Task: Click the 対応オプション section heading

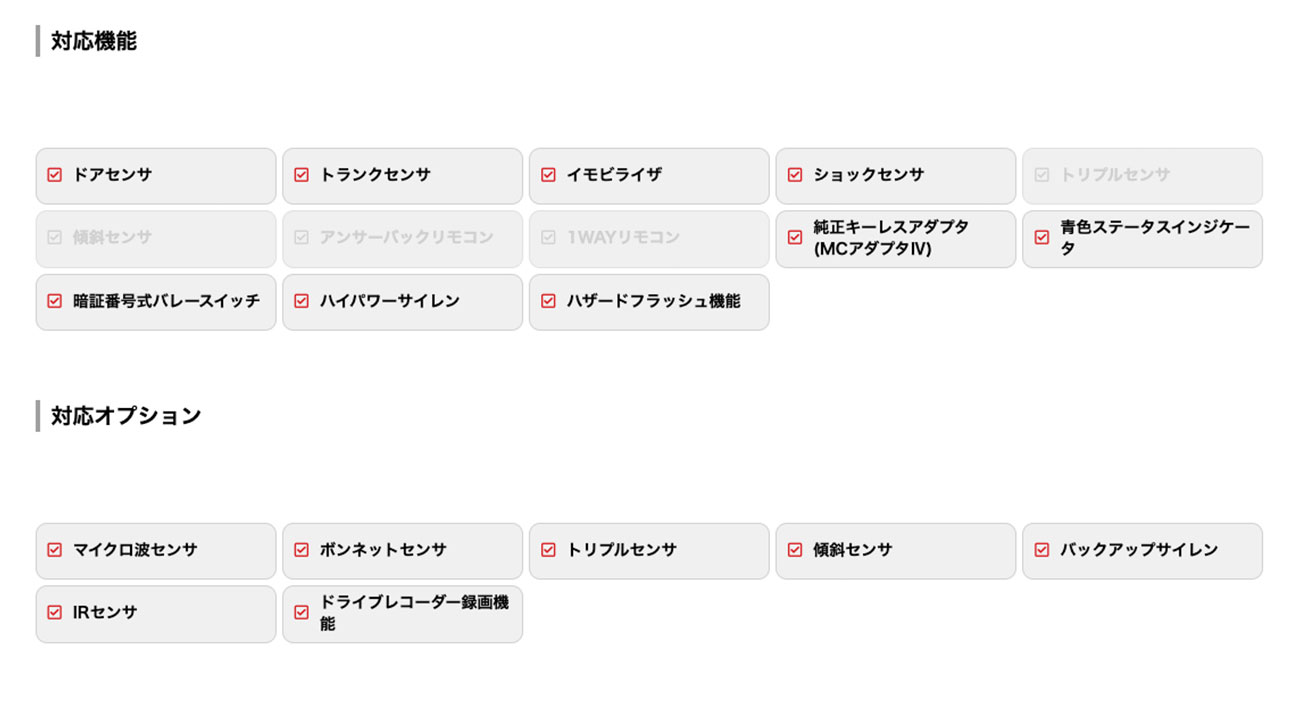Action: pos(126,416)
